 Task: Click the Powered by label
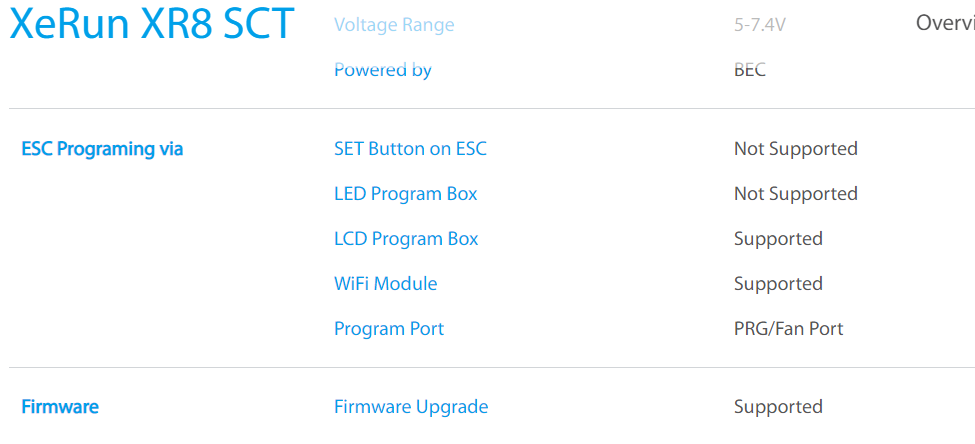(383, 70)
